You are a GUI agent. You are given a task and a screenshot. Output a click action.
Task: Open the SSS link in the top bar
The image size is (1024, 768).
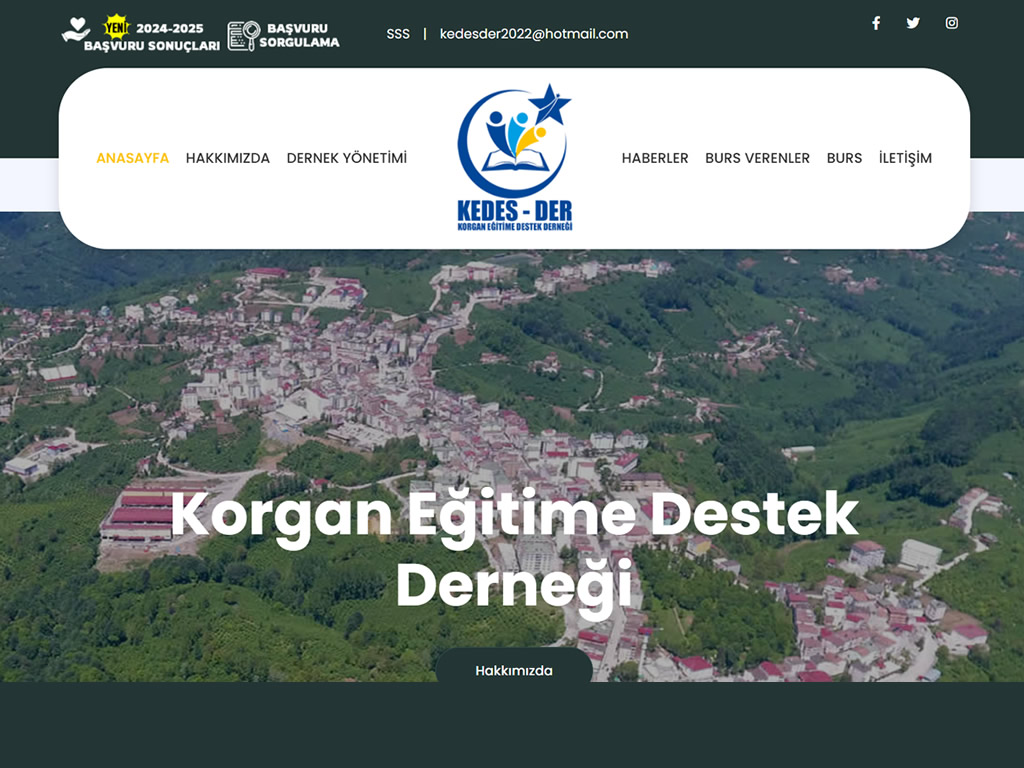tap(398, 34)
